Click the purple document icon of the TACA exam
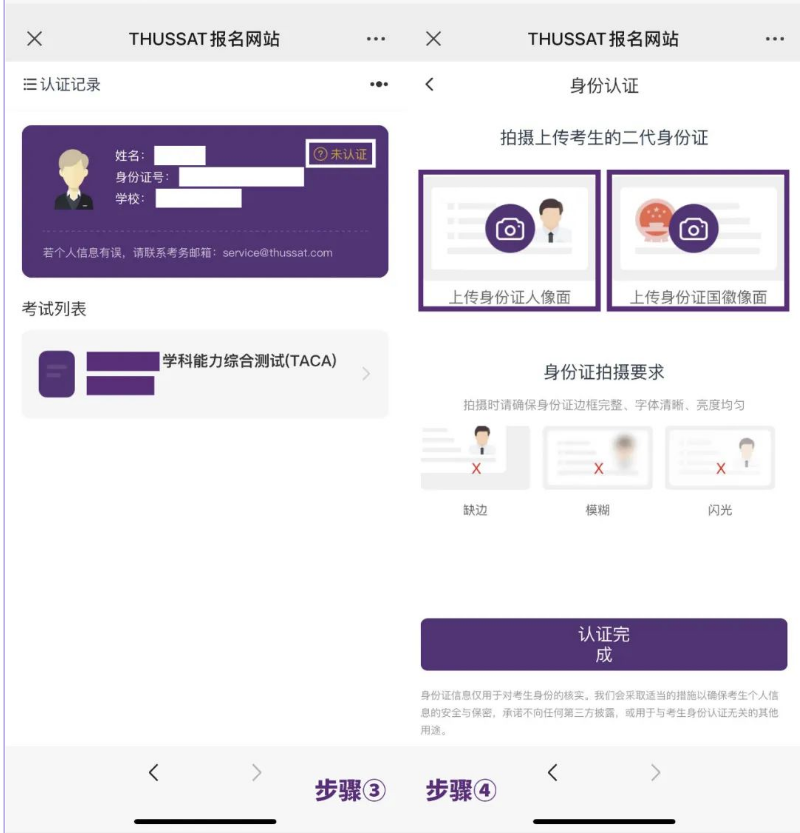800x833 pixels. pyautogui.click(x=57, y=374)
